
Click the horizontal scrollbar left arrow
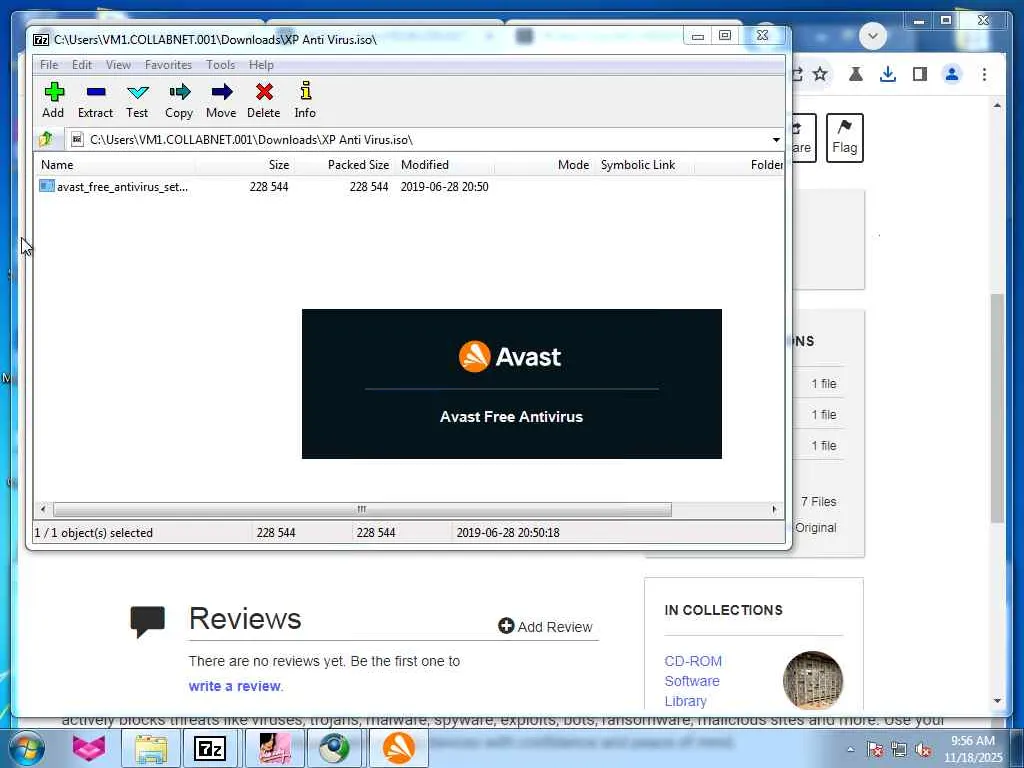click(x=43, y=509)
